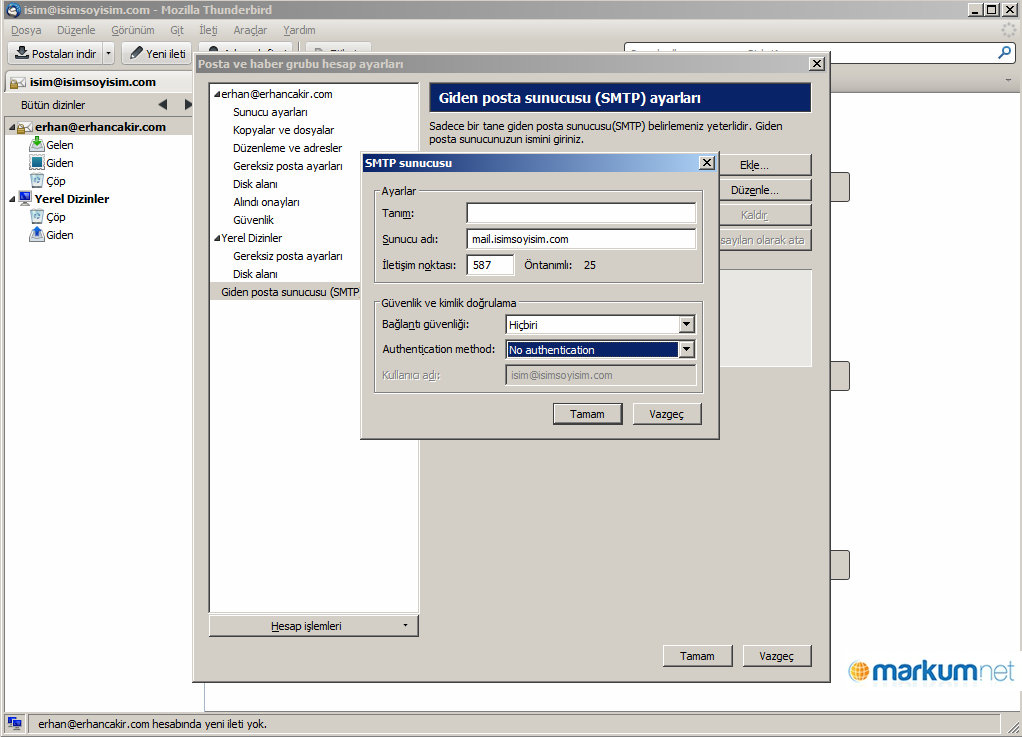Select Sunucu ayarları in settings tree

270,112
